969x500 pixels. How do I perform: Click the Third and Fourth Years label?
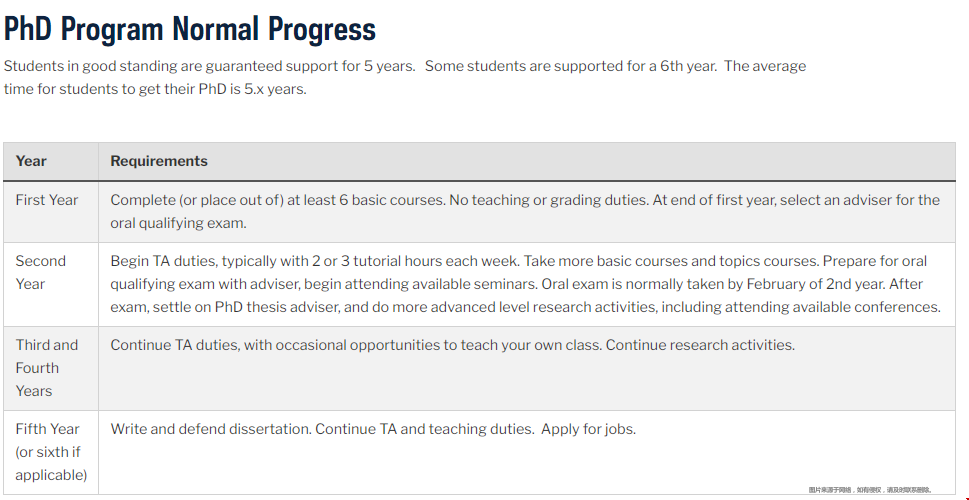pyautogui.click(x=47, y=368)
